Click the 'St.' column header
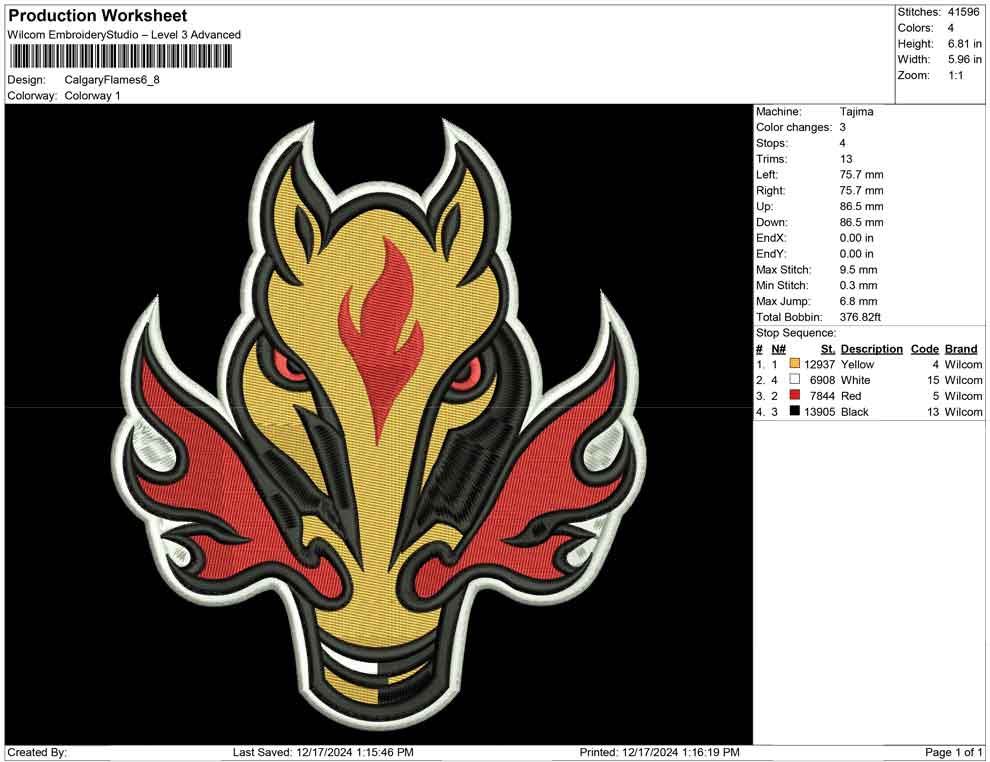990x762 pixels. coord(828,348)
